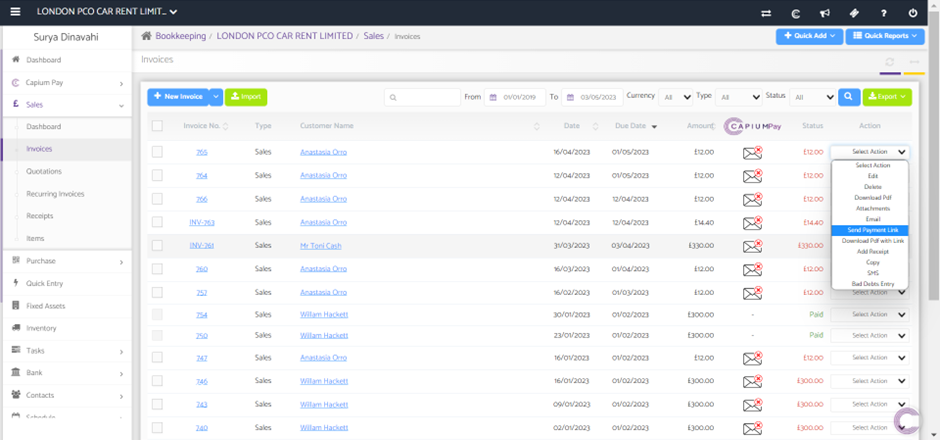Sort by Date column arrows

coord(595,126)
